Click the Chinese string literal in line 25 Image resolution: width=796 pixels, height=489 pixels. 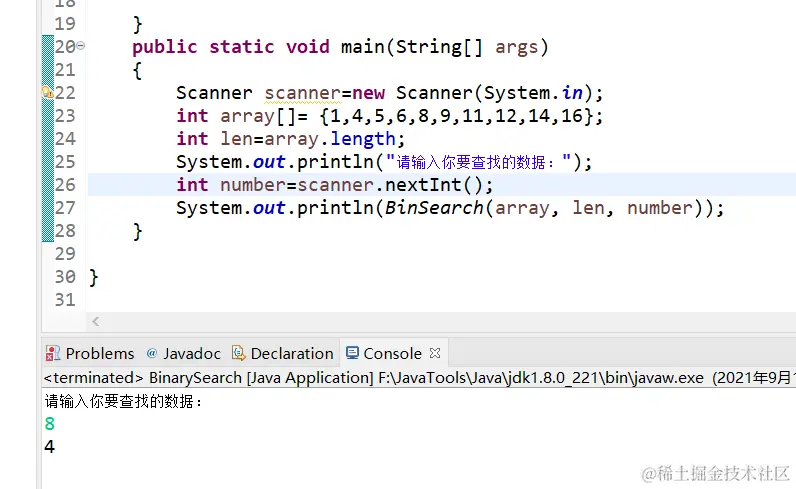pyautogui.click(x=478, y=162)
